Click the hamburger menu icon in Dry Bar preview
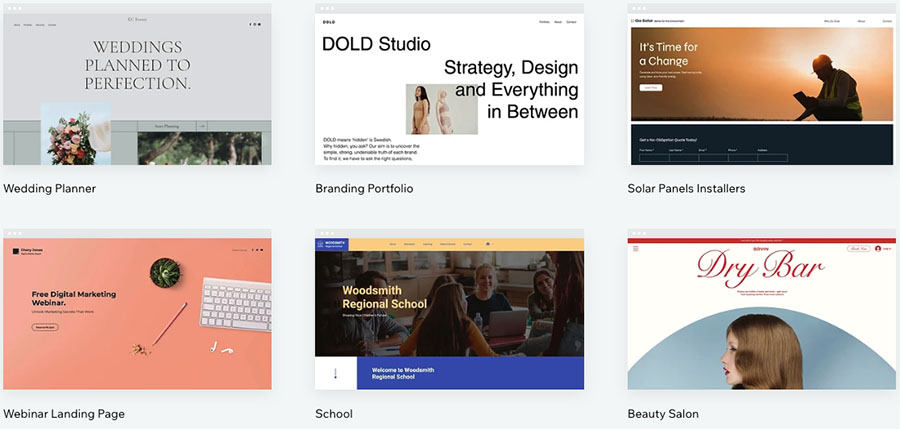The height and width of the screenshot is (429, 900). pos(635,249)
